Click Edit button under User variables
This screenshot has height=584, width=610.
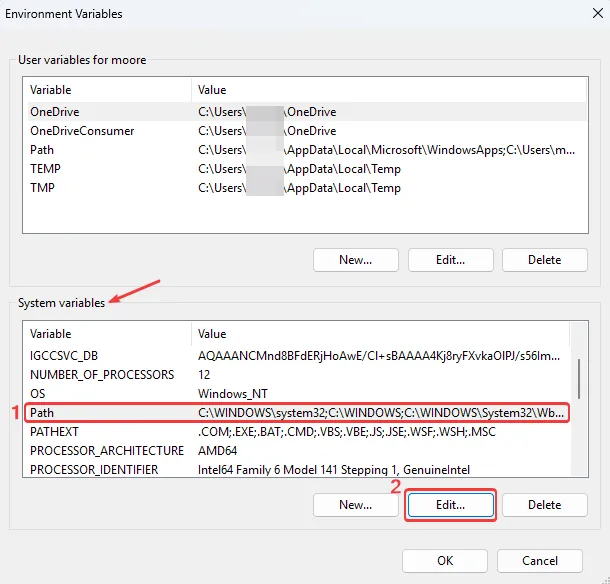point(450,260)
